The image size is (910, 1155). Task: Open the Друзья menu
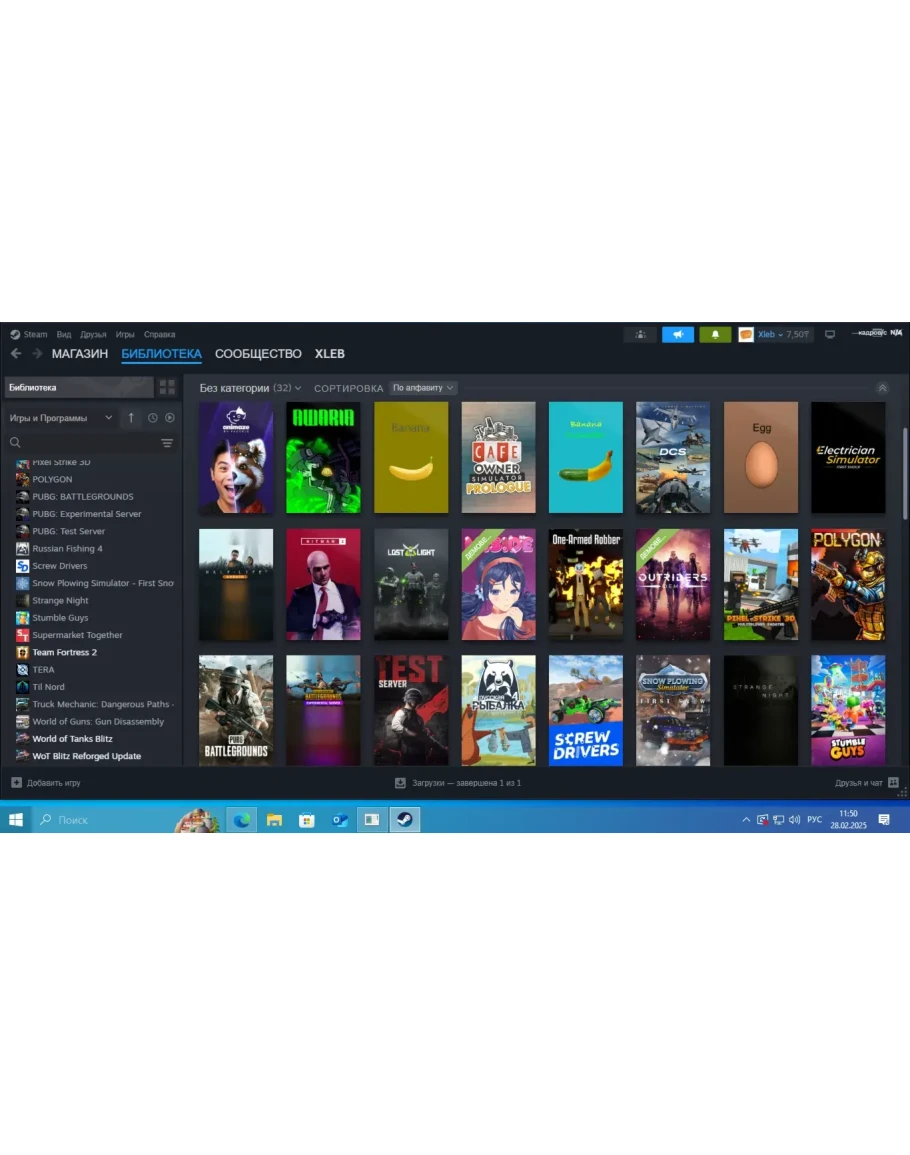click(x=94, y=334)
